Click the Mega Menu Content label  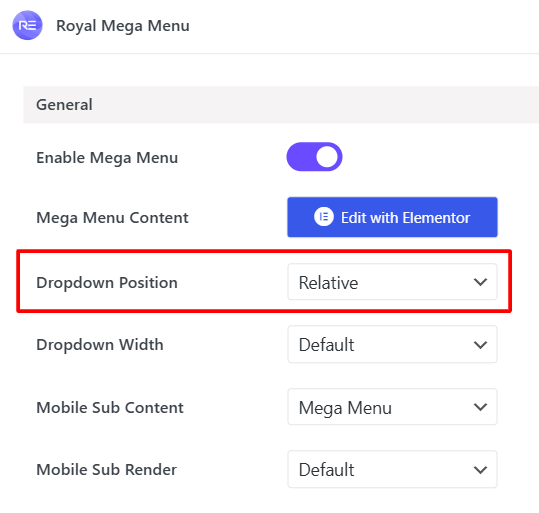coord(112,218)
